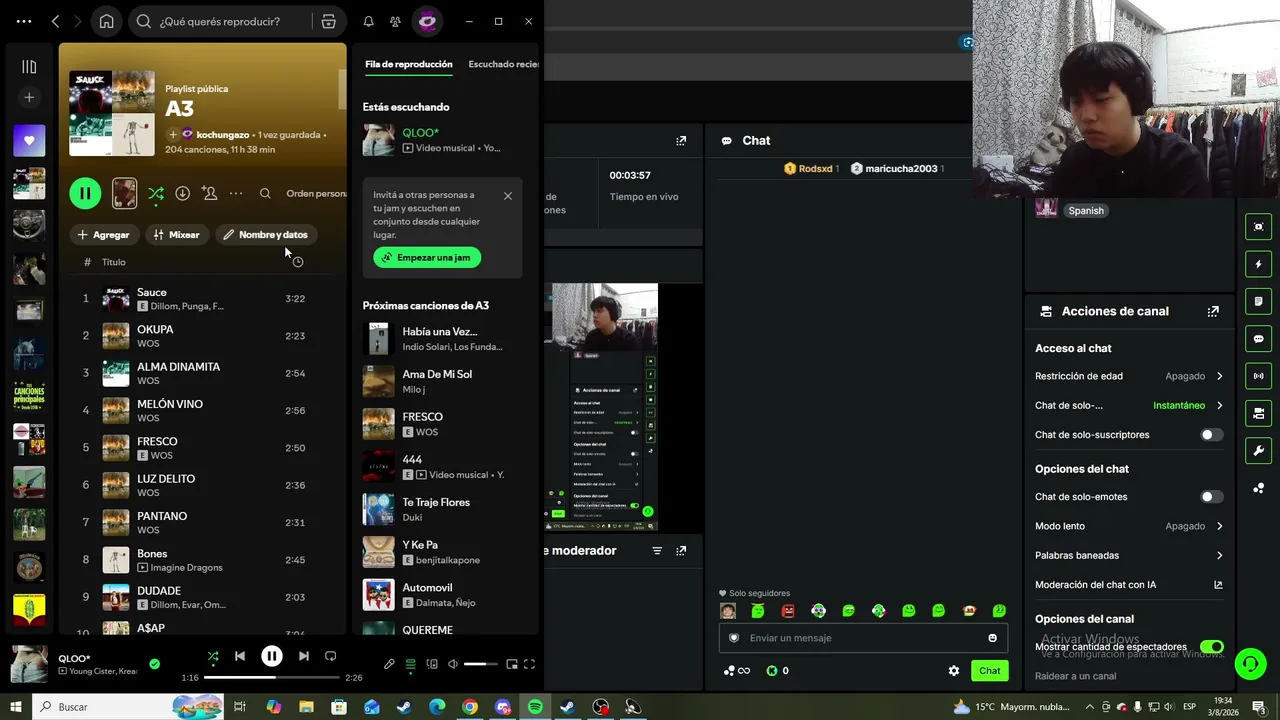The image size is (1280, 720).
Task: Search within the A3 playlist
Action: point(265,193)
